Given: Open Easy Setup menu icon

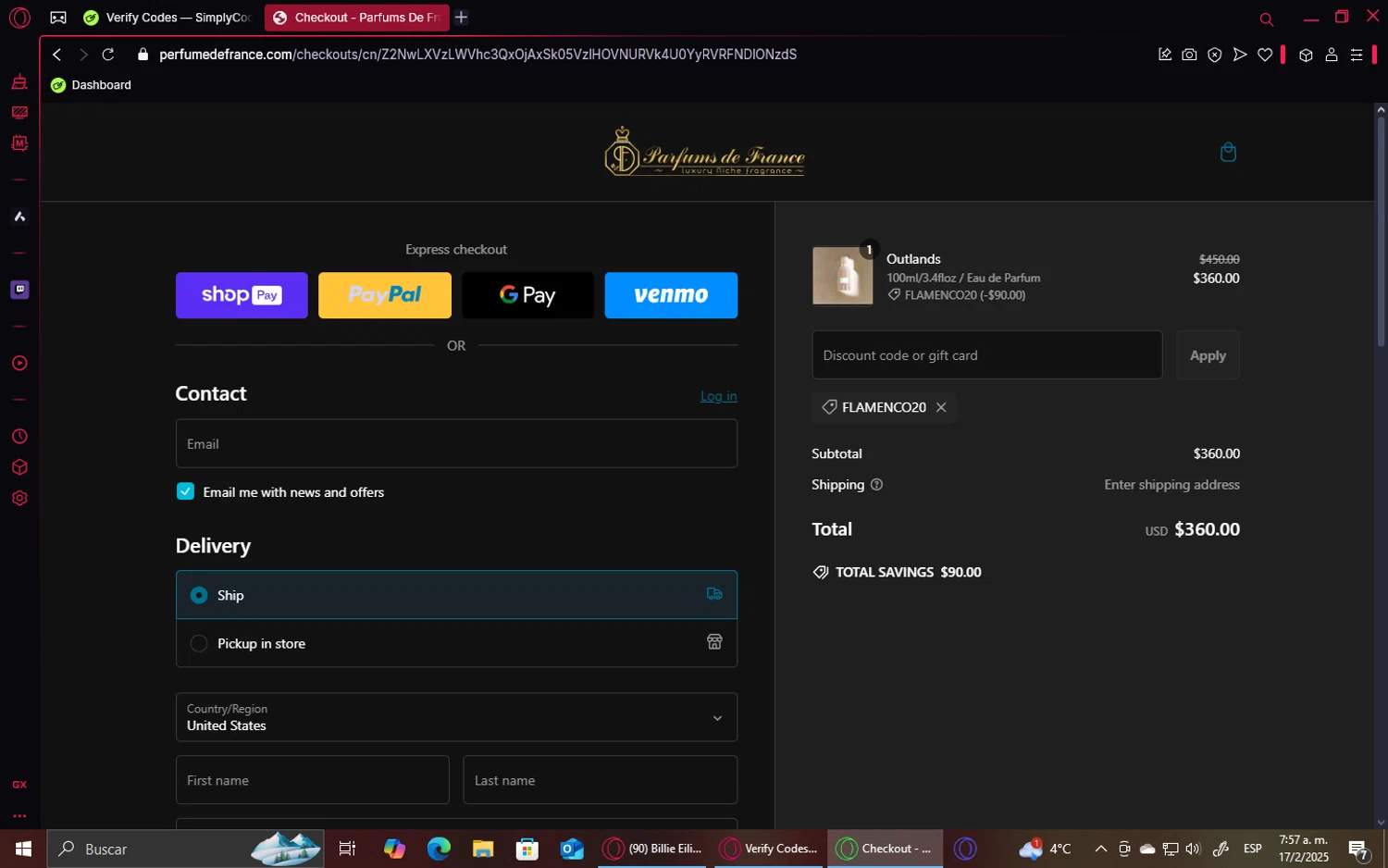Looking at the screenshot, I should [1357, 55].
